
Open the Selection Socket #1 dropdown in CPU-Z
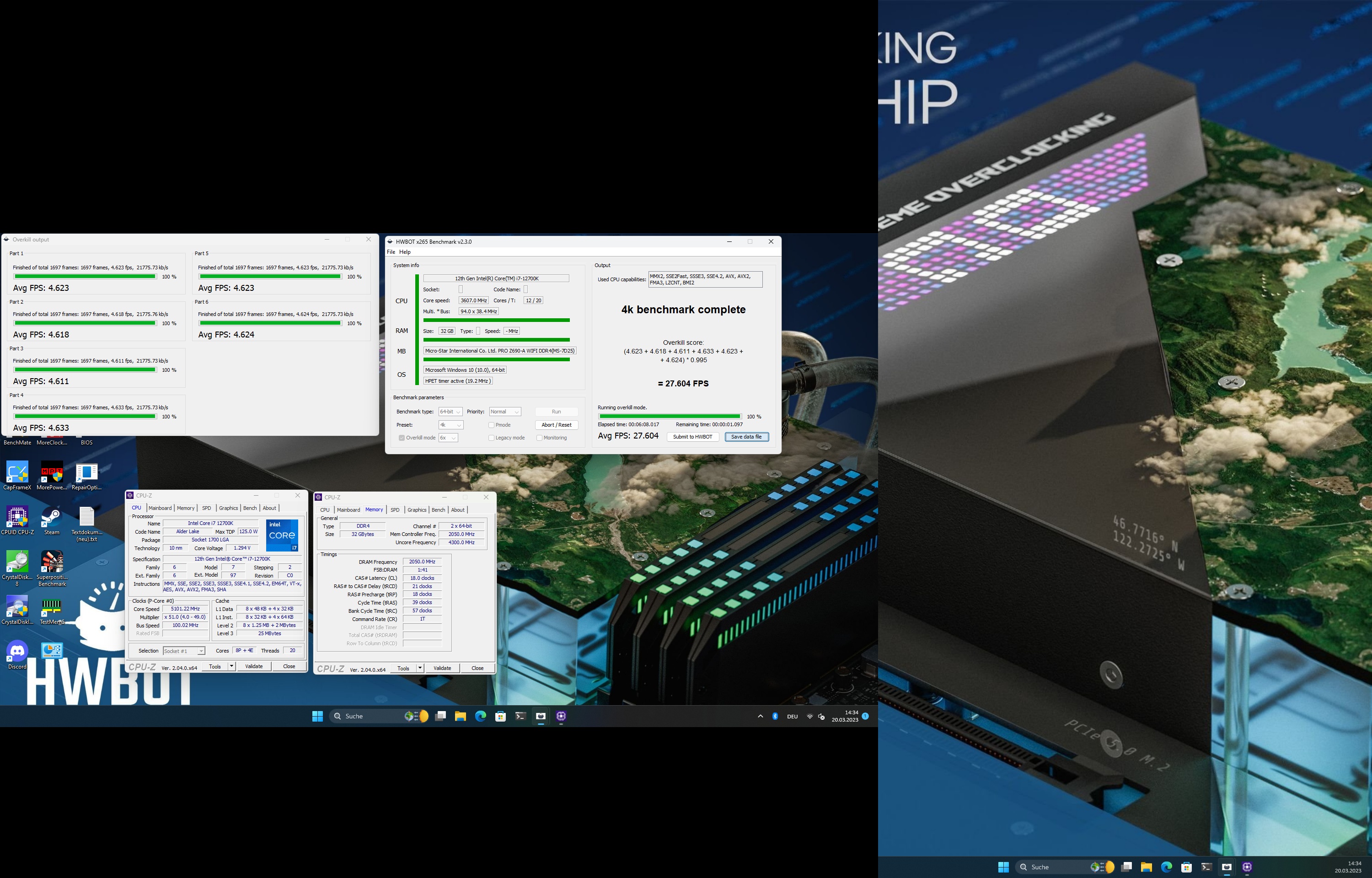(184, 651)
